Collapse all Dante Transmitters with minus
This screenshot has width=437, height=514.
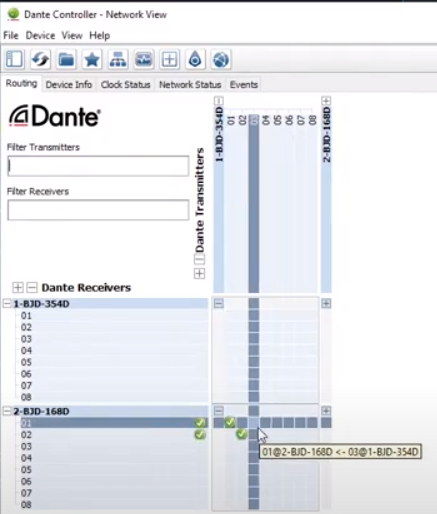(x=199, y=259)
